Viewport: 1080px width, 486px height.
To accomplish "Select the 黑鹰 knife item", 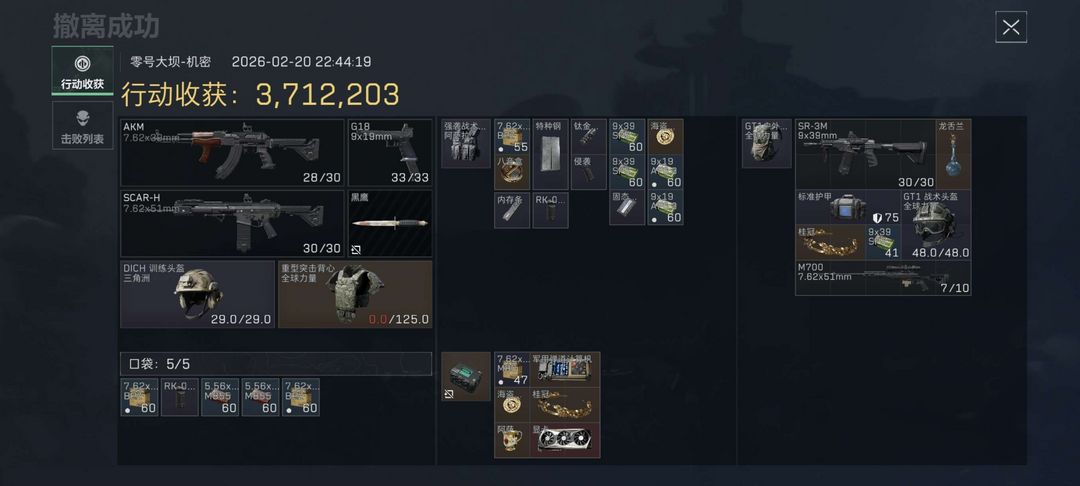I will click(391, 224).
